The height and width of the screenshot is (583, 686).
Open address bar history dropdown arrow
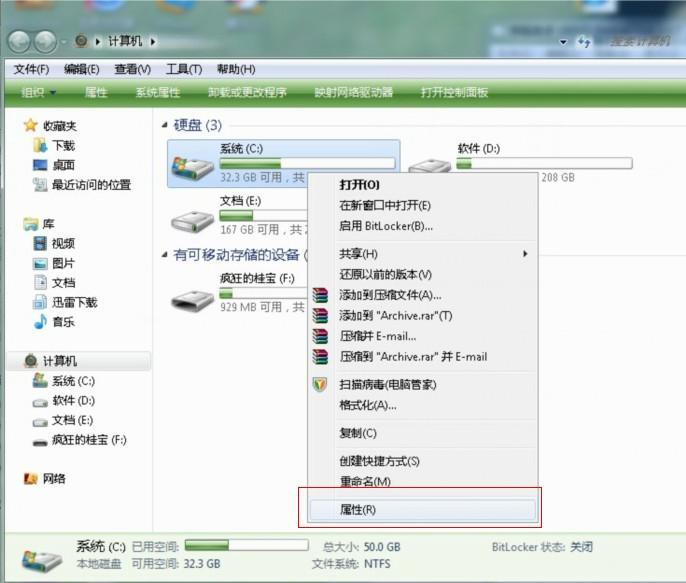click(563, 42)
